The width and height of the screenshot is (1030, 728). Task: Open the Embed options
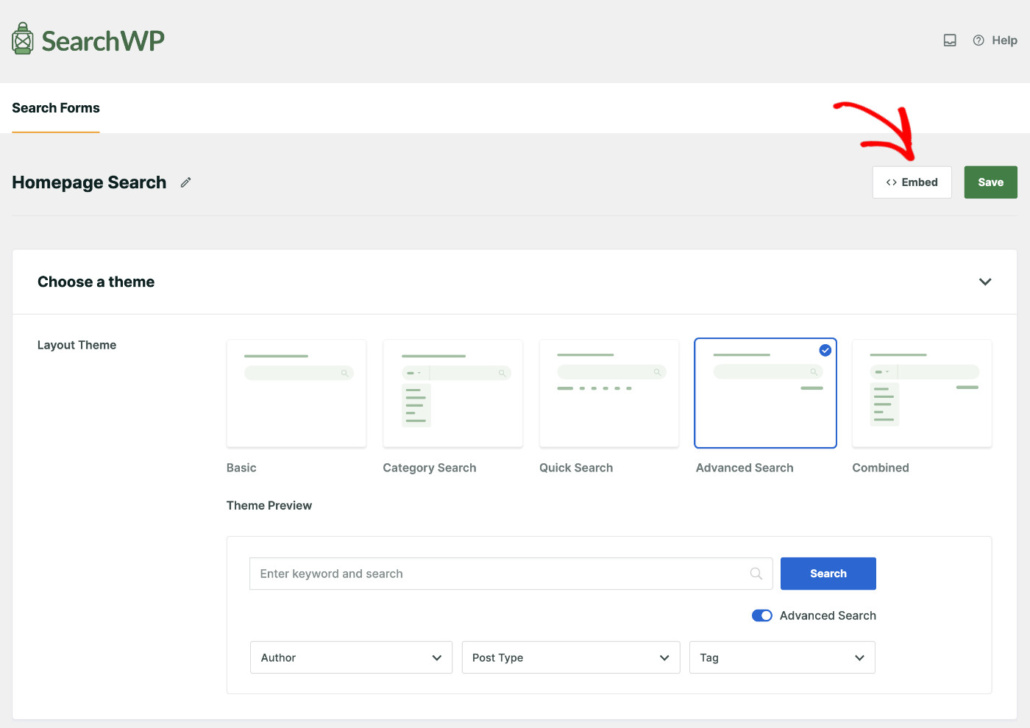coord(912,182)
